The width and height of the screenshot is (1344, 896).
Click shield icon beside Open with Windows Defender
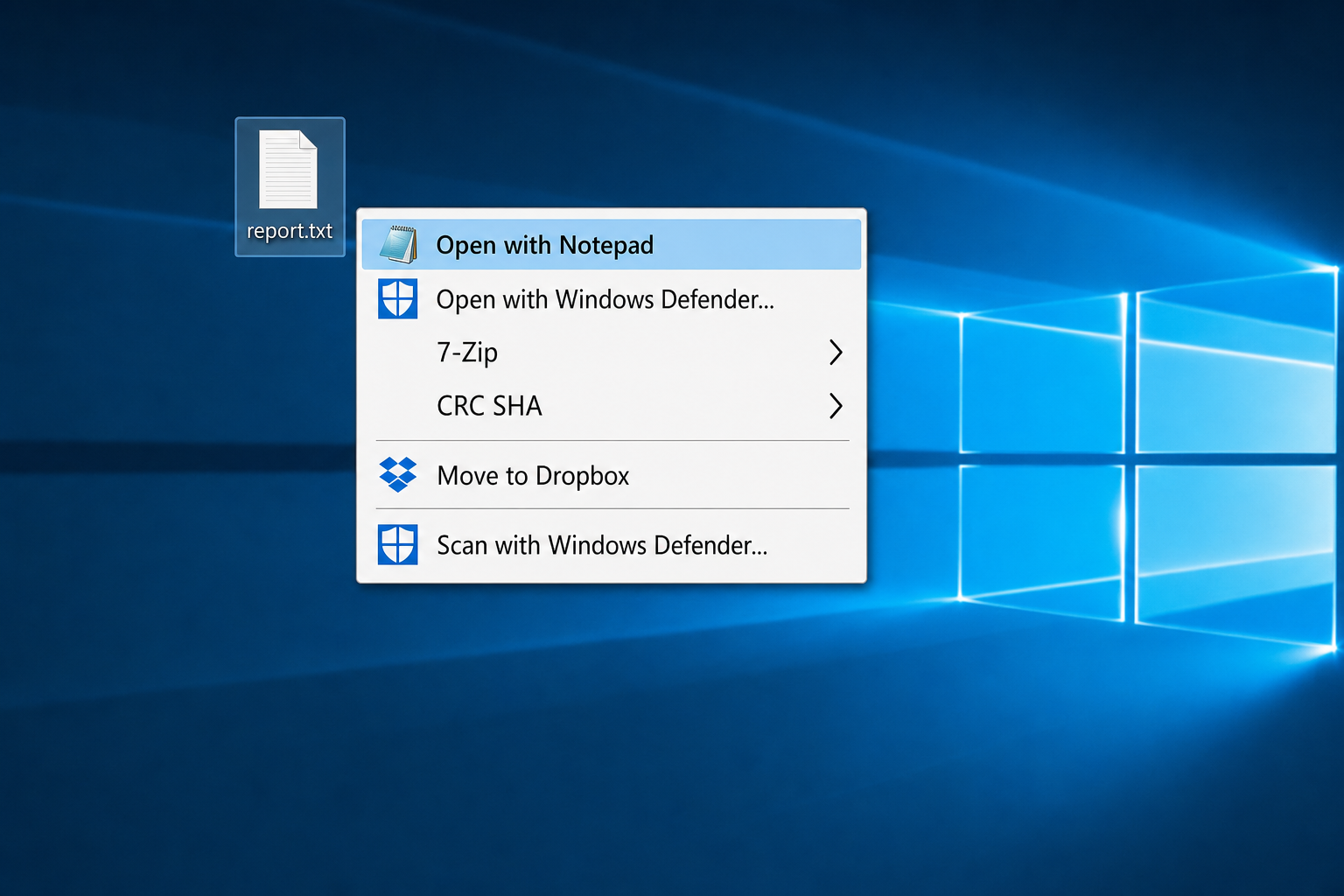coord(397,299)
